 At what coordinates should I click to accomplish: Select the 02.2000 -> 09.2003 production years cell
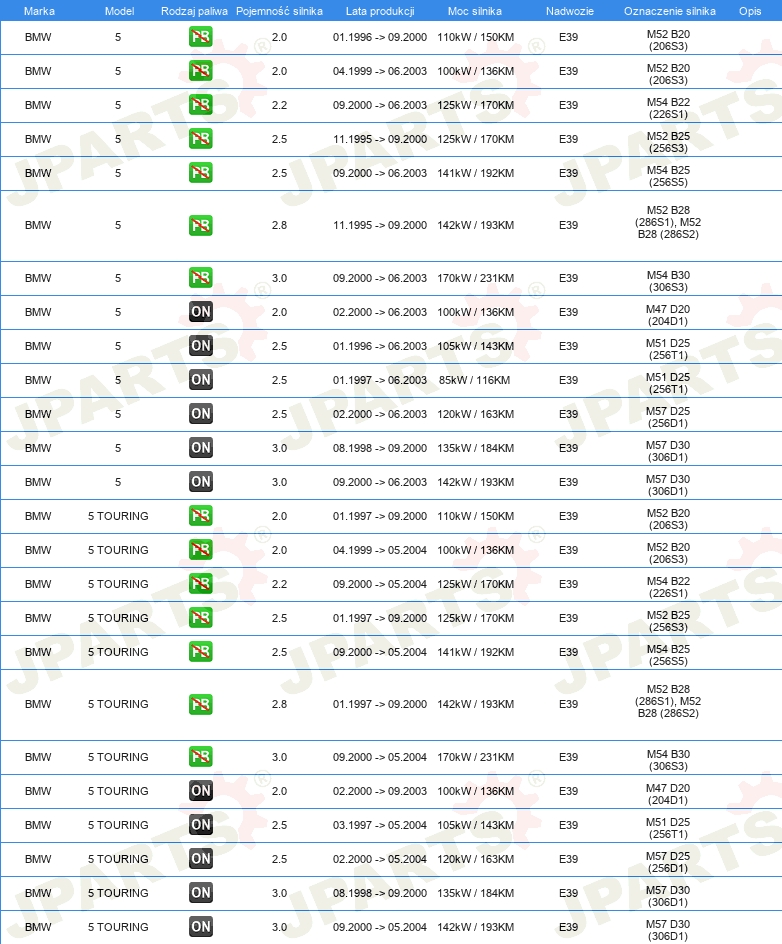[380, 791]
